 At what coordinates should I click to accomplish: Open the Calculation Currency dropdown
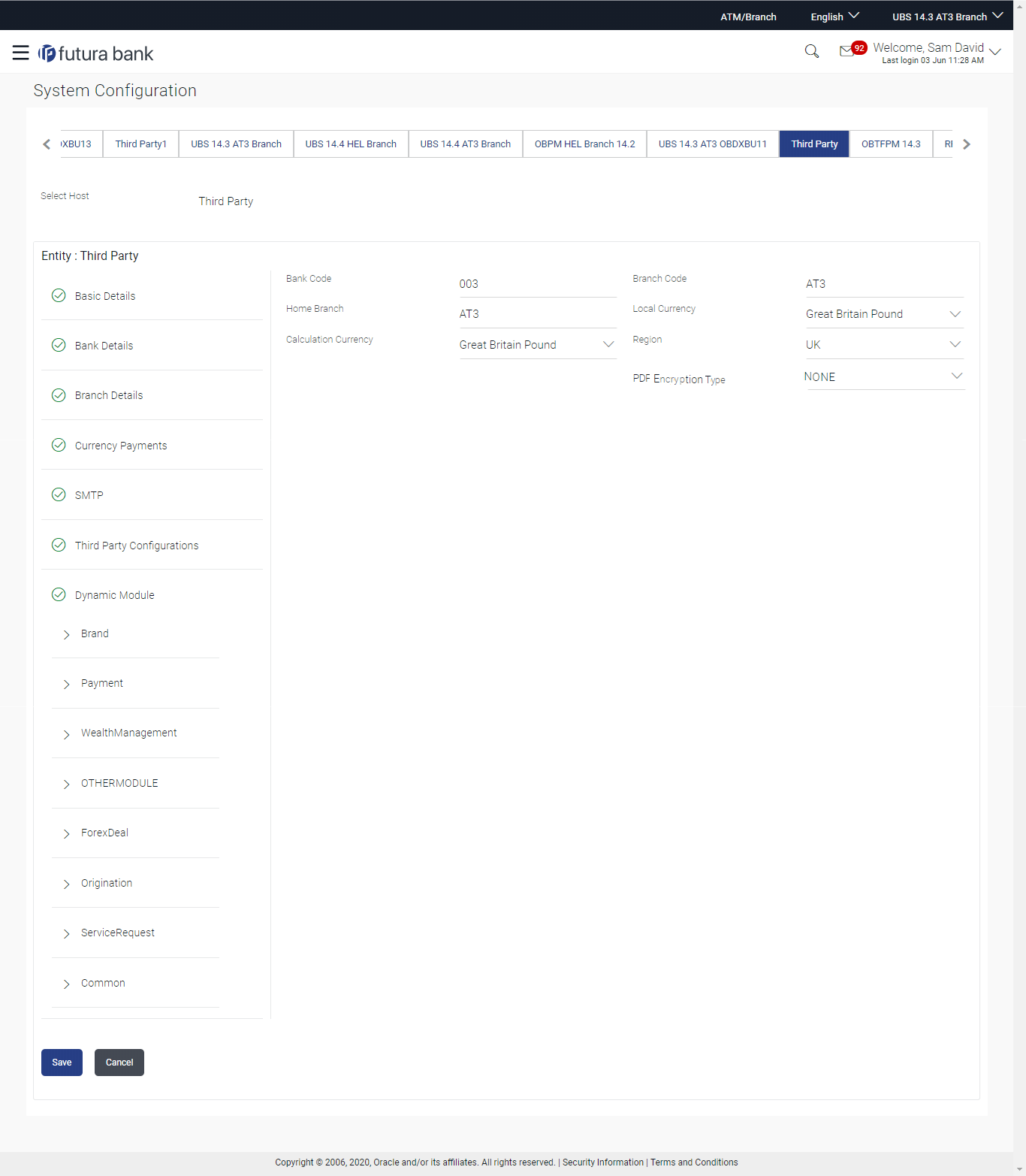538,345
